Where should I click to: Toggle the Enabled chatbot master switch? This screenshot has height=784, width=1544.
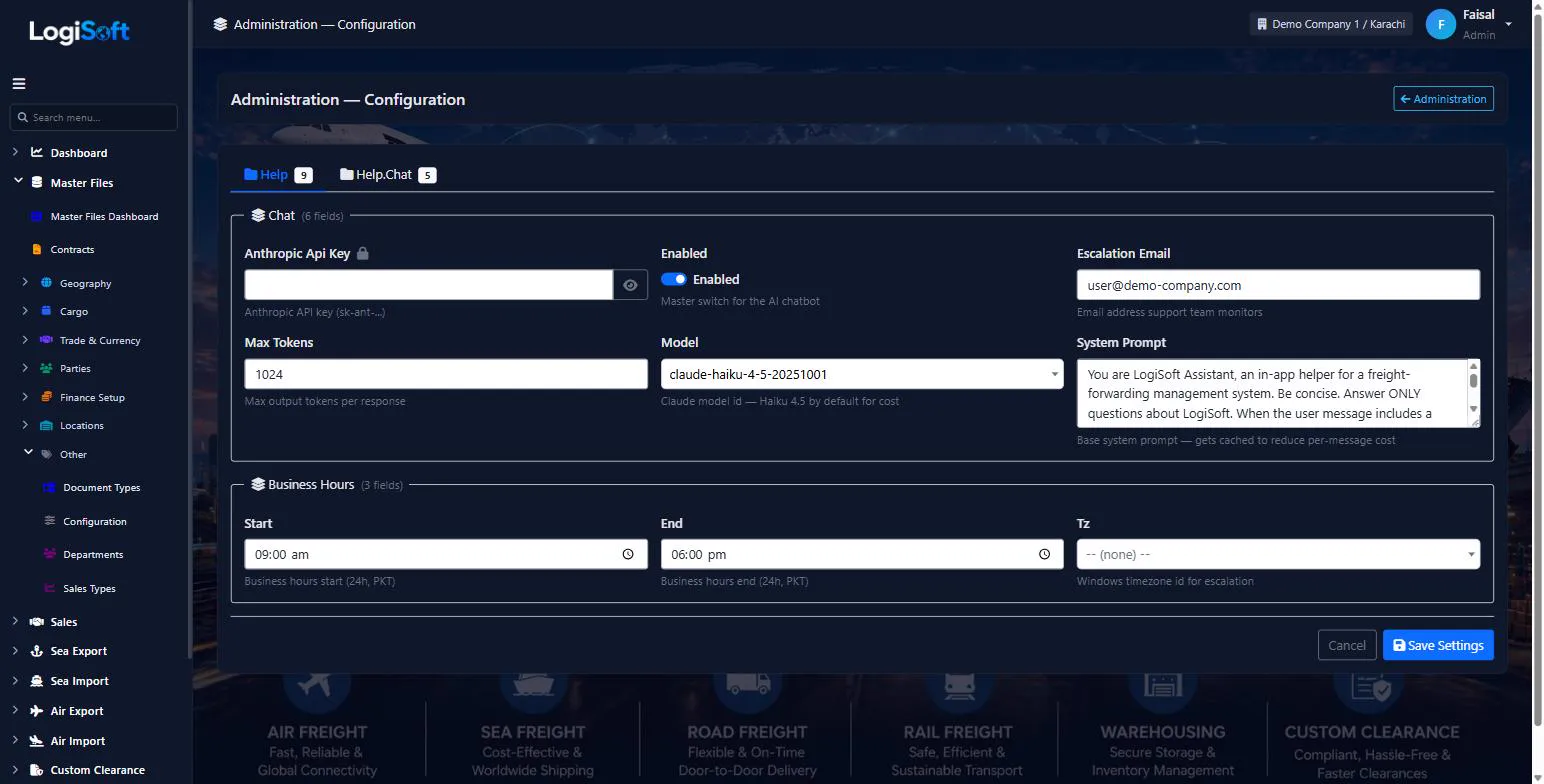coord(674,279)
